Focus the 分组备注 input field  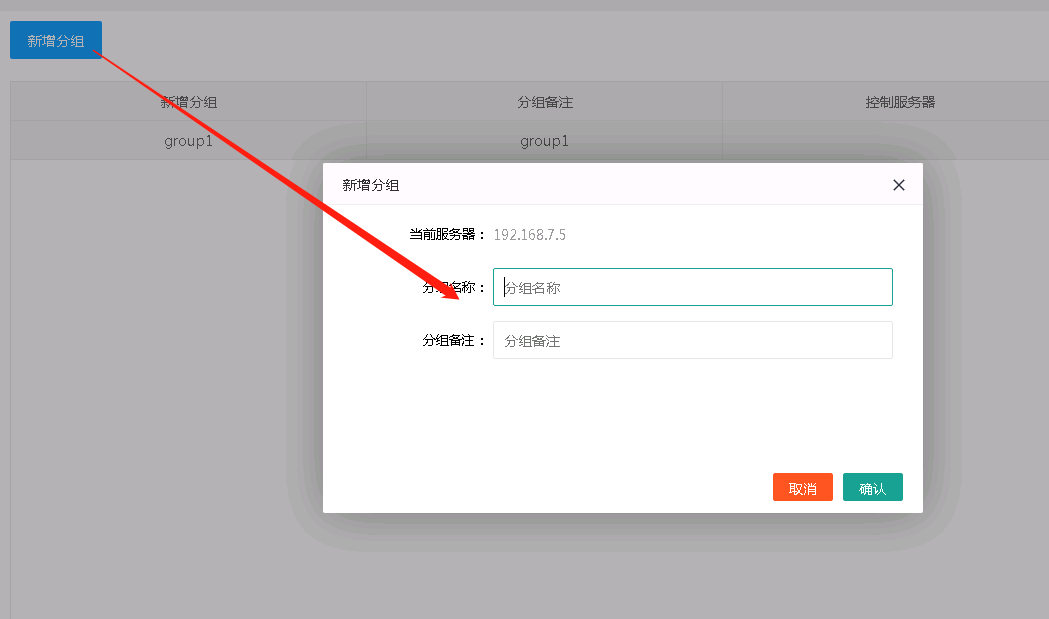(x=692, y=340)
